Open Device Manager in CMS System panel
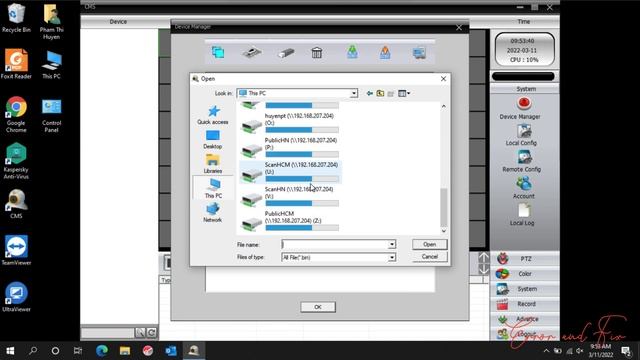The image size is (640, 360). click(x=520, y=108)
